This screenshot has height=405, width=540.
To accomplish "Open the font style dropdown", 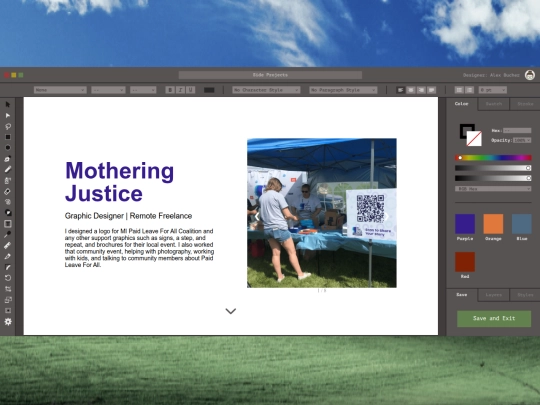I will click(x=108, y=90).
